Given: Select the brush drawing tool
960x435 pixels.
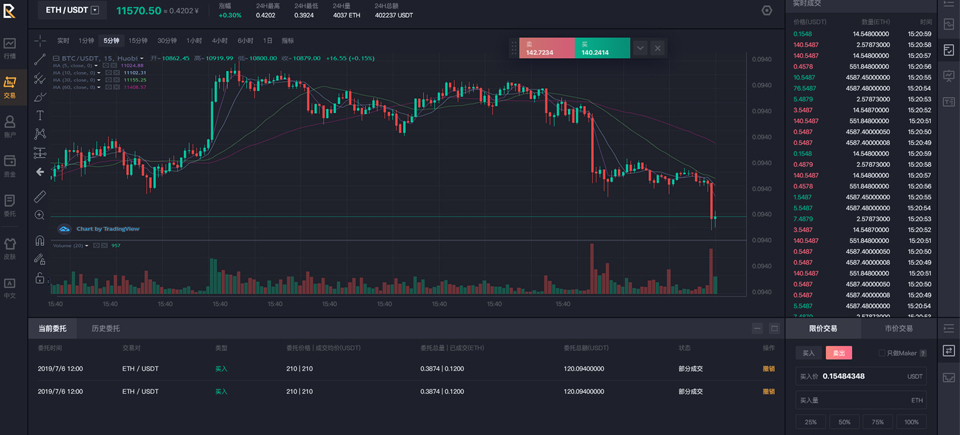Looking at the screenshot, I should pyautogui.click(x=40, y=97).
